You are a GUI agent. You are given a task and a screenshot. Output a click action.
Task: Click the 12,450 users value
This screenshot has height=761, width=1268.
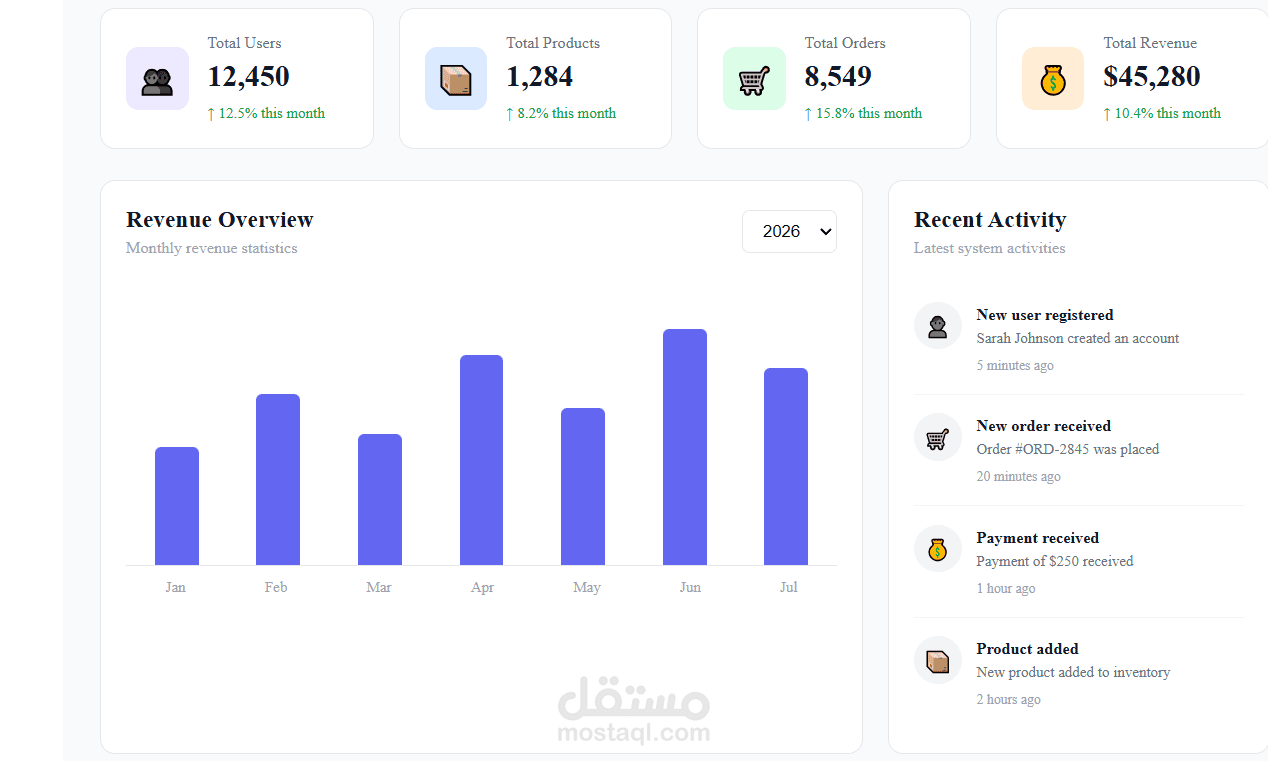pos(249,76)
